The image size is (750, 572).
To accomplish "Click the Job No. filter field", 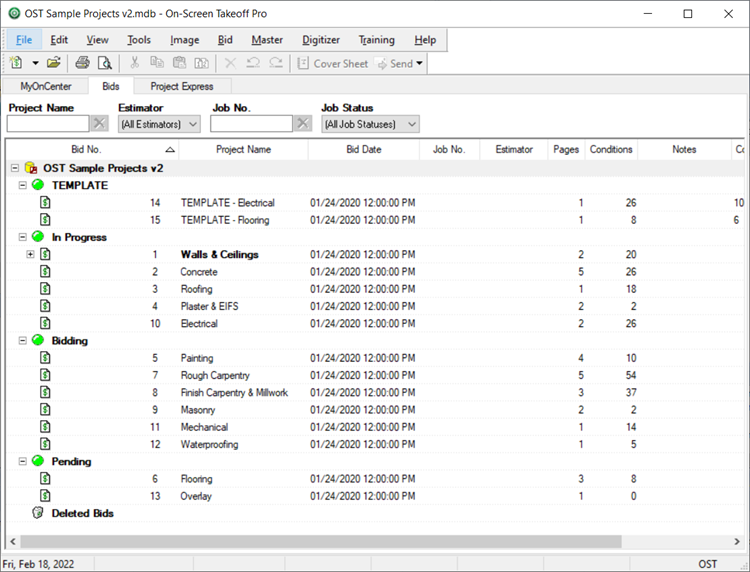I will coord(251,124).
